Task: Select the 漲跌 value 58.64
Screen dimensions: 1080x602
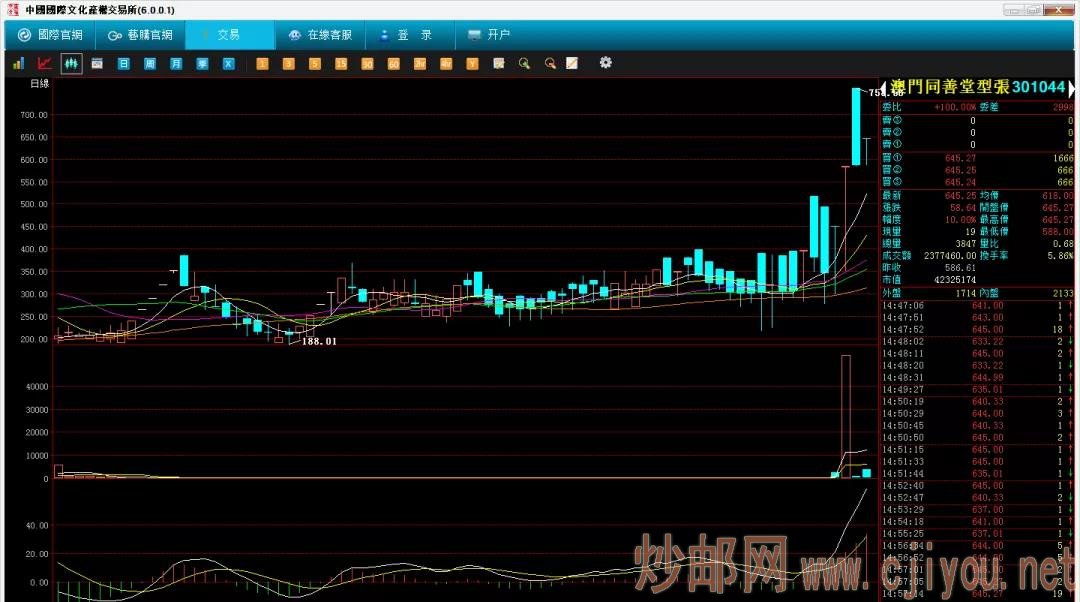Action: [963, 207]
